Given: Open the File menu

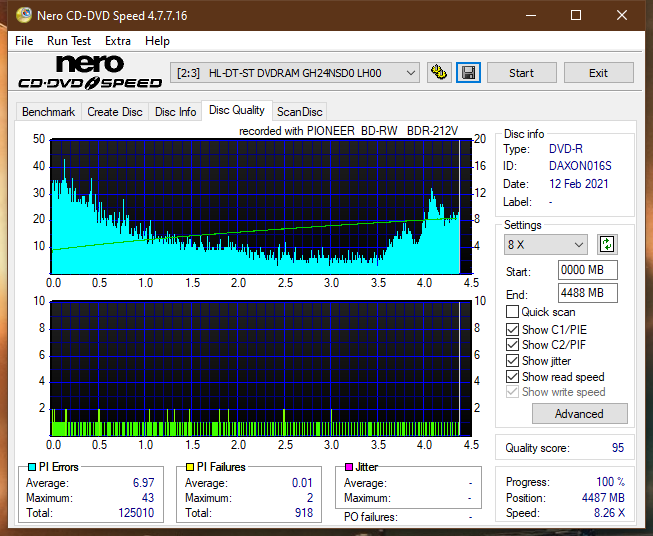Looking at the screenshot, I should [x=24, y=41].
